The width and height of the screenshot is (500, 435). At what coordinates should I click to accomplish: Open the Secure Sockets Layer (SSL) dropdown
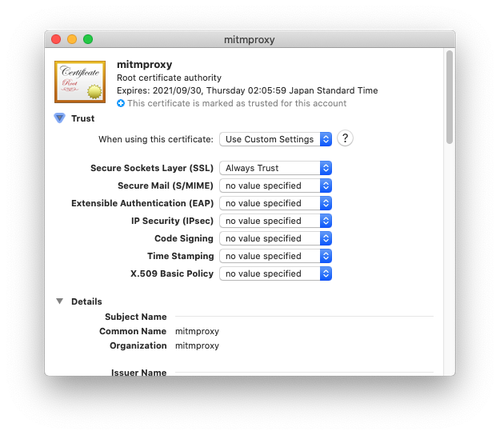coord(275,168)
